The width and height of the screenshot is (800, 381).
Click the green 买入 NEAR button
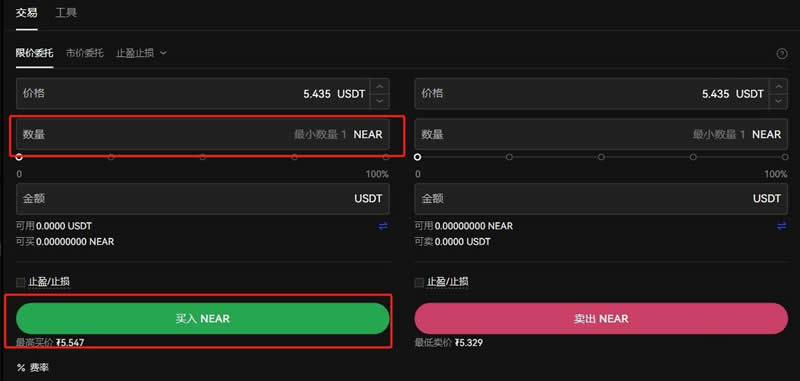click(203, 319)
